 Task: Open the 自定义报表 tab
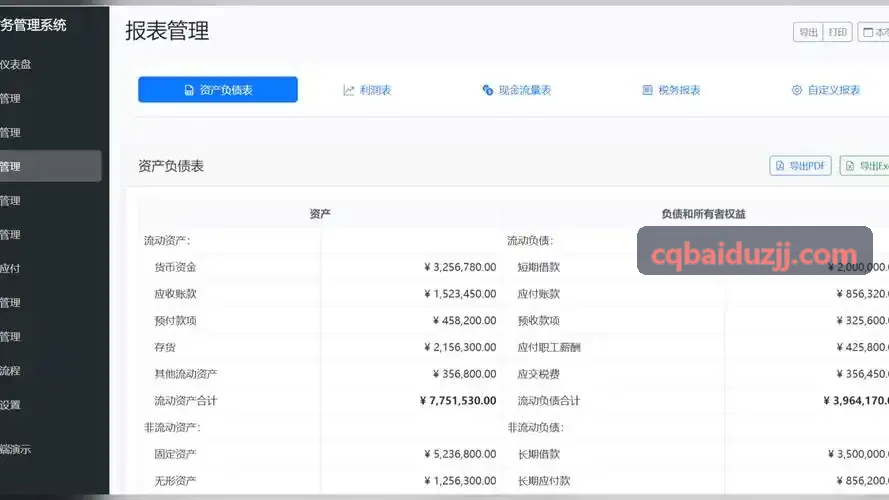826,90
